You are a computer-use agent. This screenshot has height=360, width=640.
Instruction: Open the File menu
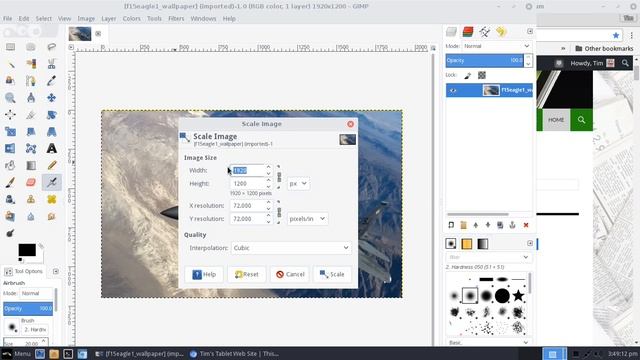tap(7, 19)
